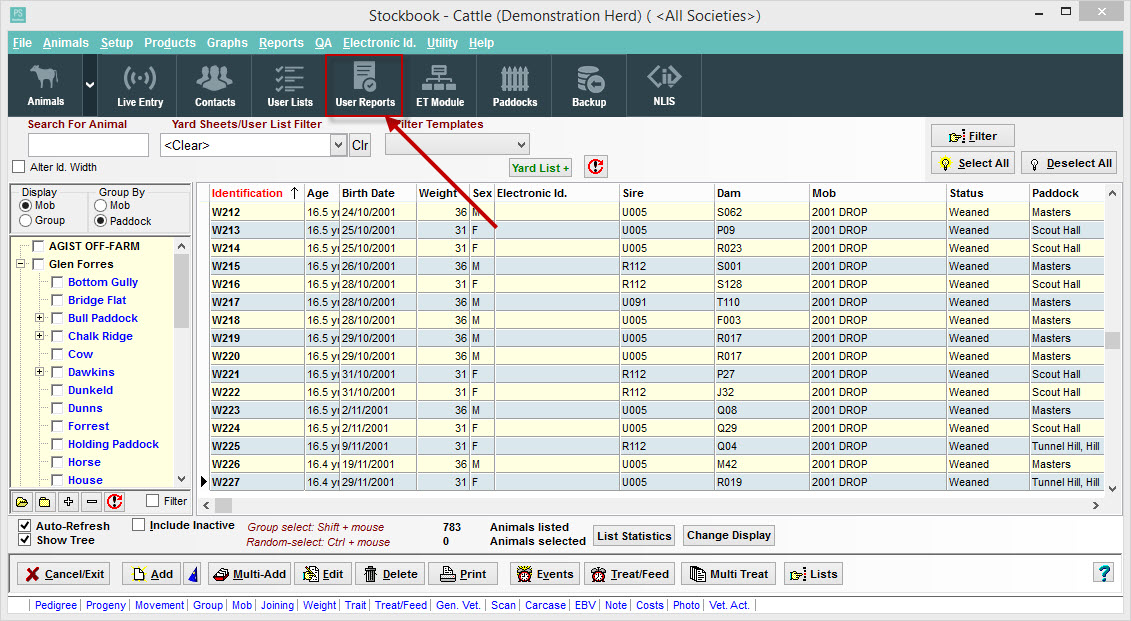
Task: Select the Mob radio under Display
Action: click(26, 206)
